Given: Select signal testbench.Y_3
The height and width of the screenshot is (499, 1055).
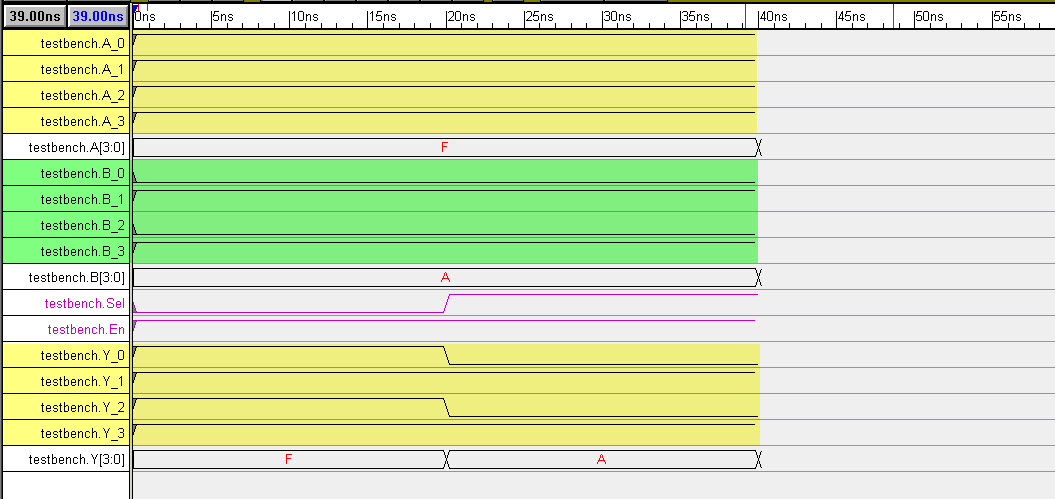Looking at the screenshot, I should 66,433.
